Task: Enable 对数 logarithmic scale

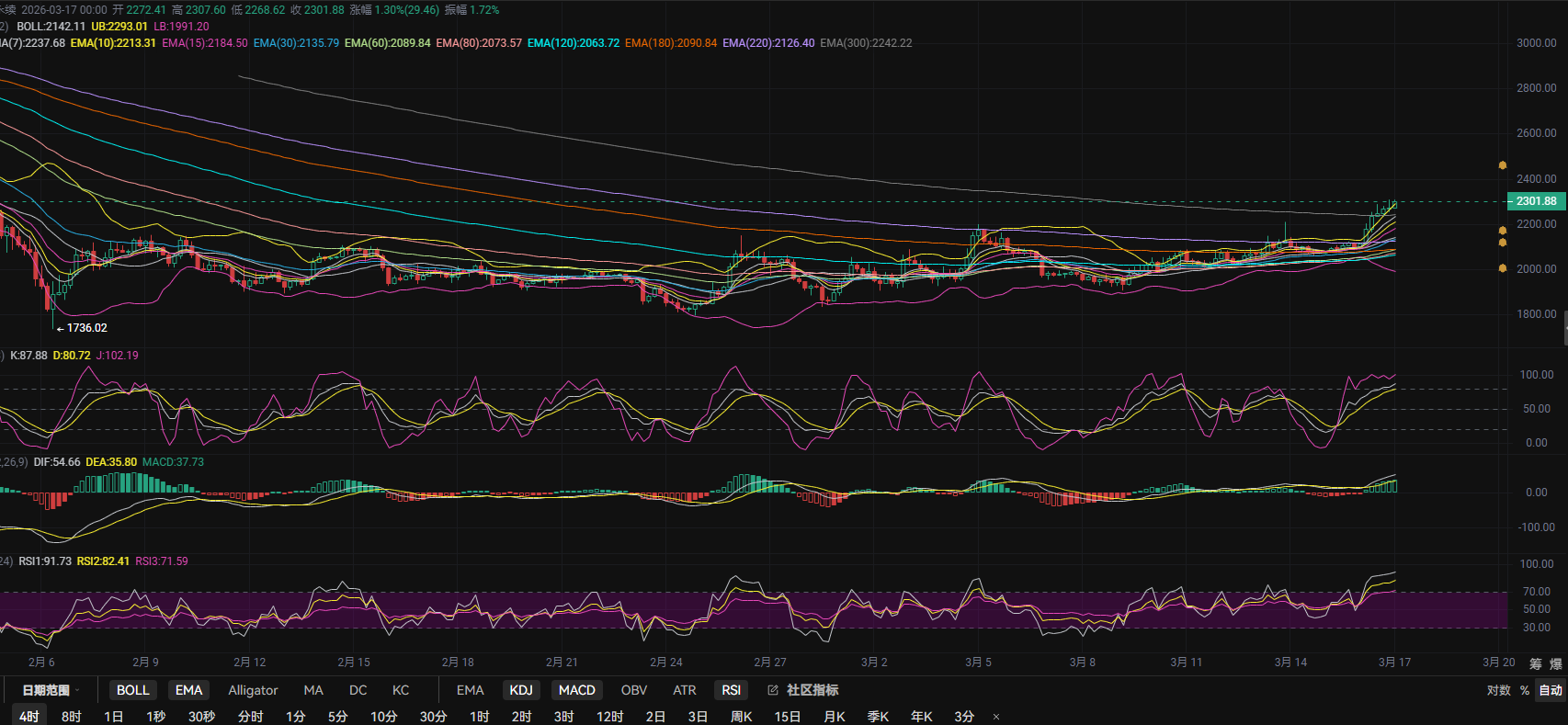Action: pyautogui.click(x=1498, y=690)
